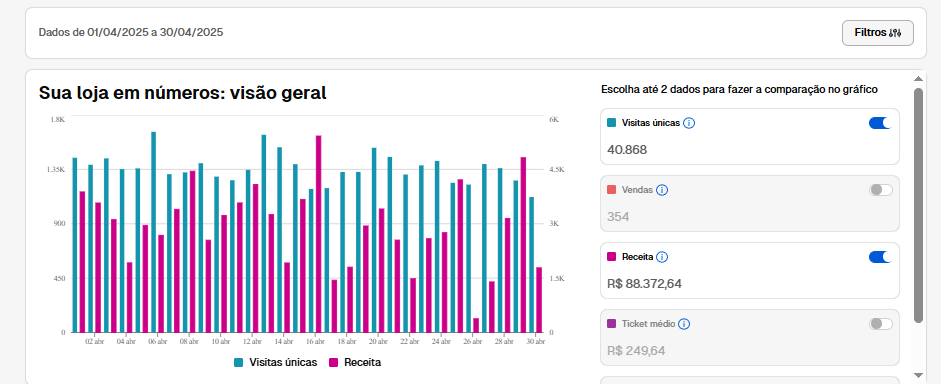Click the magenta bar at 29 abr
941x384 pixels.
523,245
